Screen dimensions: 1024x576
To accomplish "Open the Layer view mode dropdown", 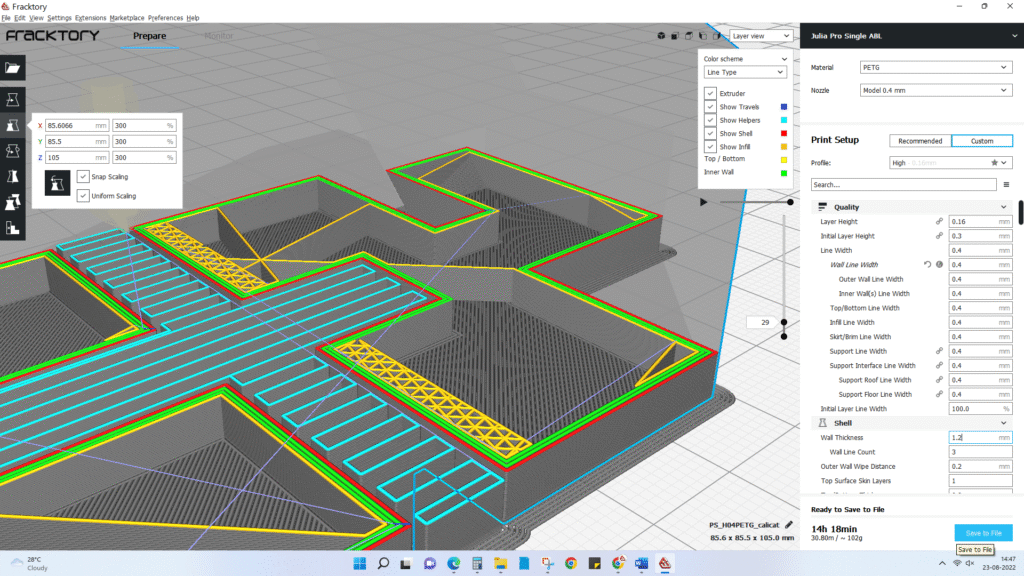I will click(x=760, y=36).
